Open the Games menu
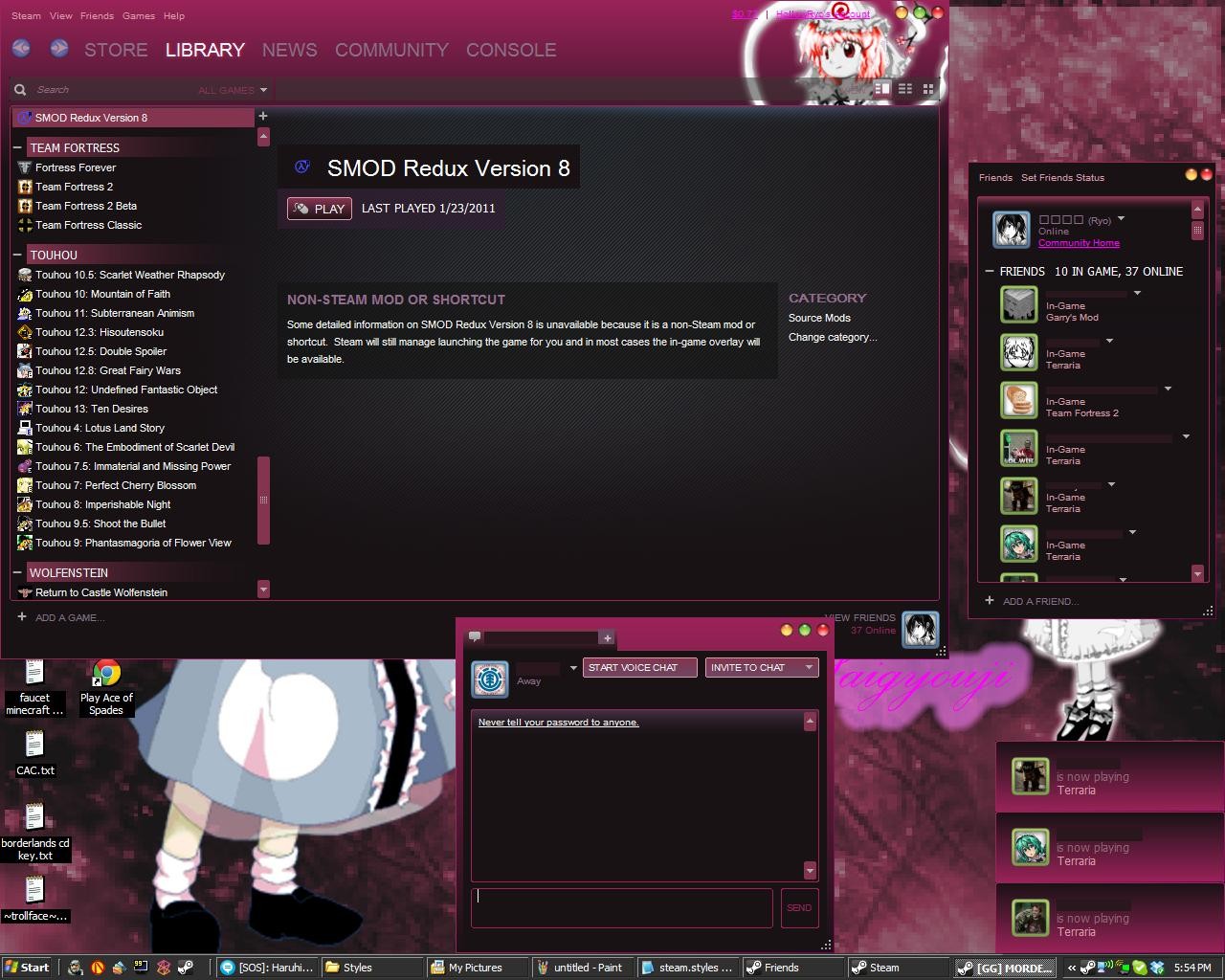The width and height of the screenshot is (1225, 980). tap(139, 16)
